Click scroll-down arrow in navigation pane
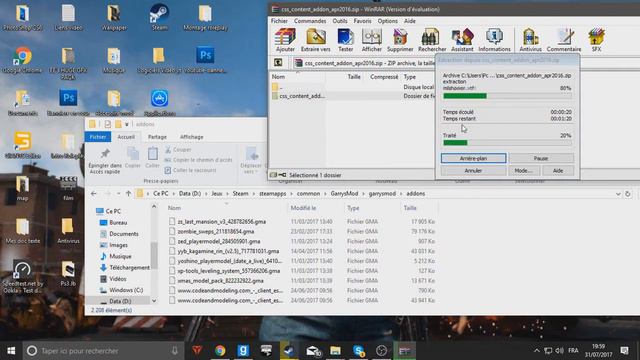The width and height of the screenshot is (640, 360). (x=154, y=301)
